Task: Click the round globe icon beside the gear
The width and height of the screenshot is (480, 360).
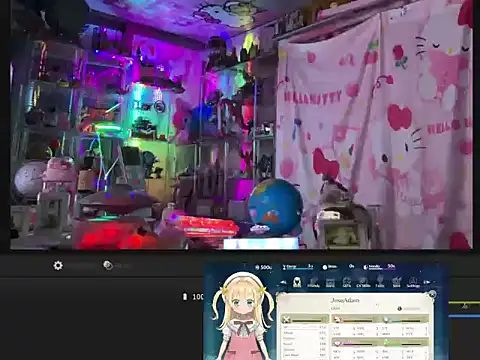Action: pyautogui.click(x=108, y=265)
